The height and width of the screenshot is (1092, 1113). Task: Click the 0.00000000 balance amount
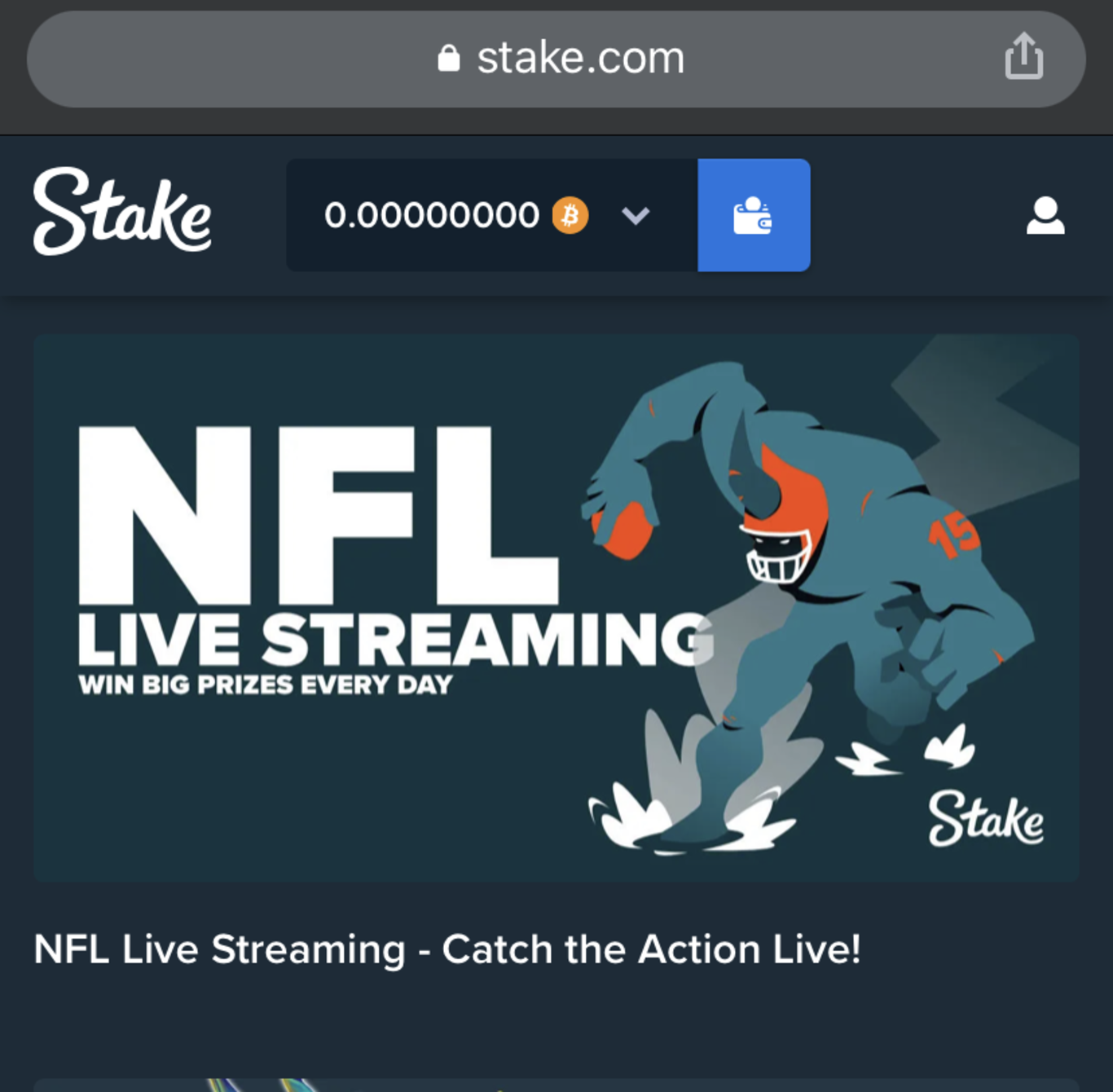(431, 215)
